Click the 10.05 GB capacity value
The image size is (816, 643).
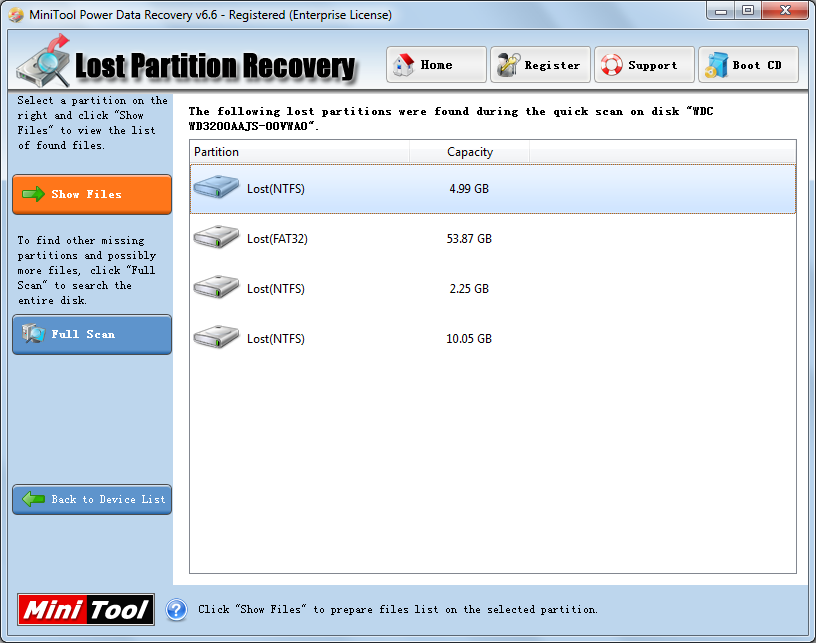click(x=469, y=339)
